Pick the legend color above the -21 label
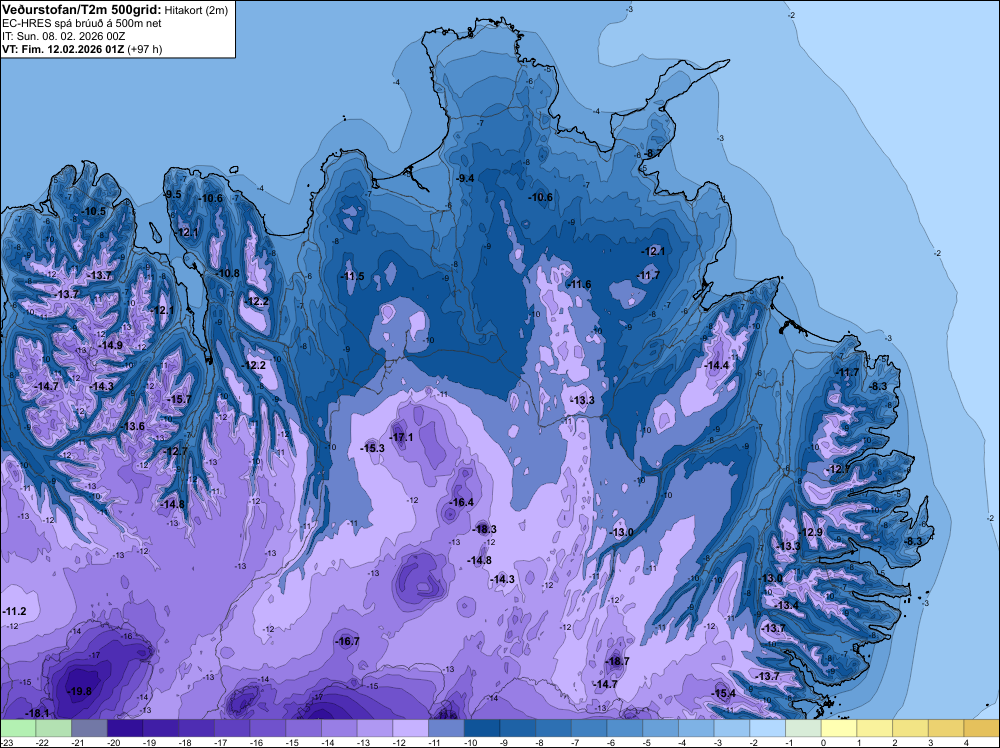The image size is (1000, 748). tap(89, 728)
